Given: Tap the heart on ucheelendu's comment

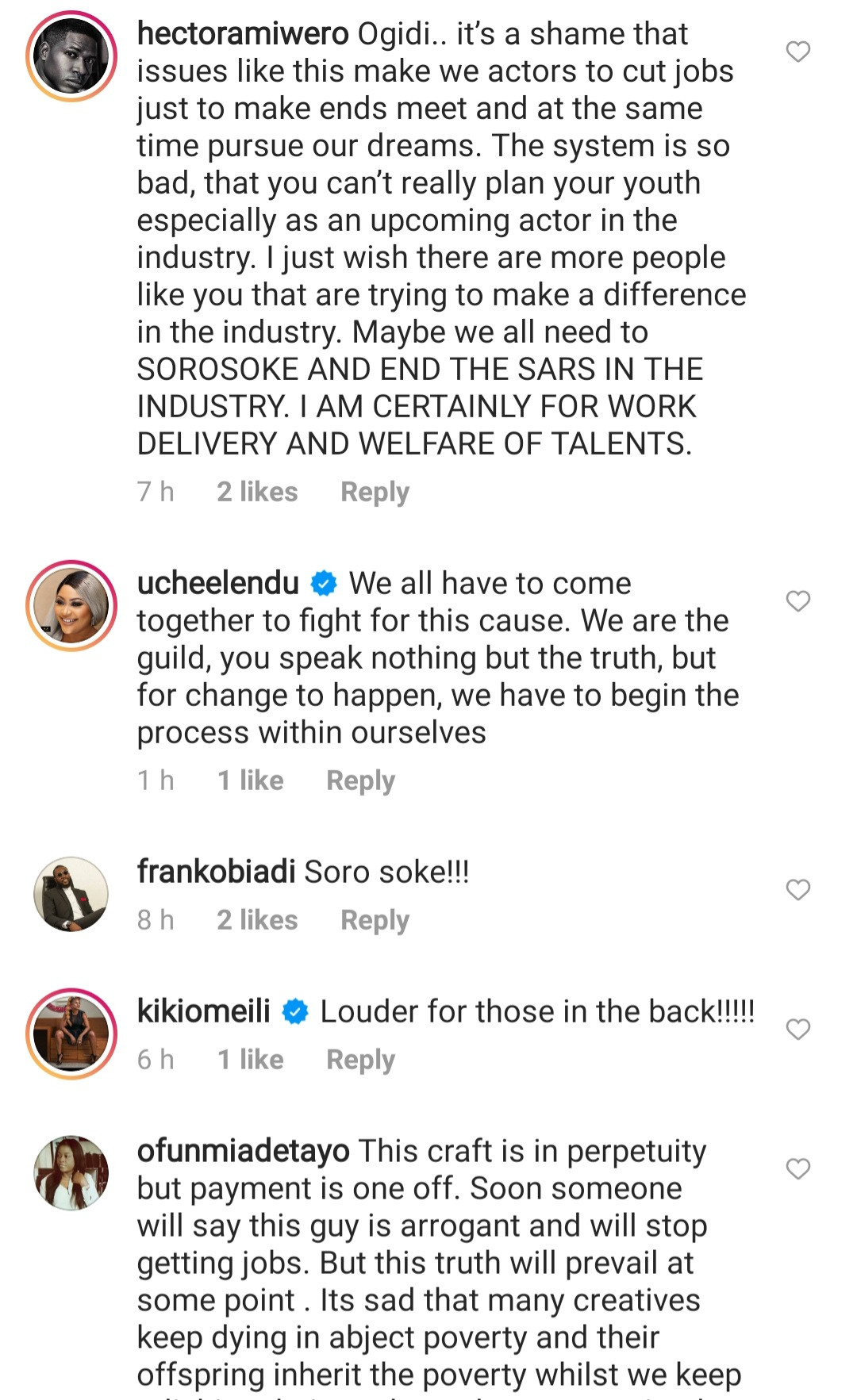Looking at the screenshot, I should [797, 601].
